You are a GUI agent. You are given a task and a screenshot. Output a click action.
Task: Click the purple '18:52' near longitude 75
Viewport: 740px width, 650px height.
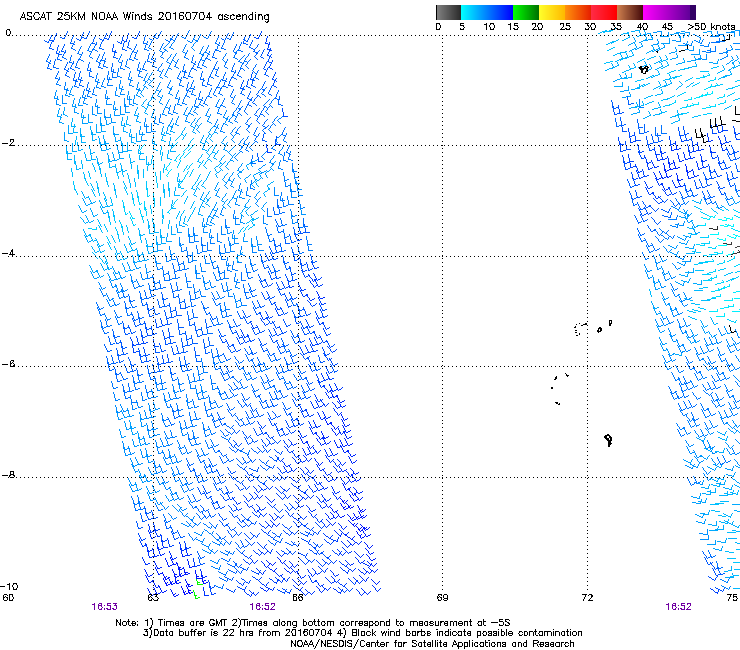point(678,607)
